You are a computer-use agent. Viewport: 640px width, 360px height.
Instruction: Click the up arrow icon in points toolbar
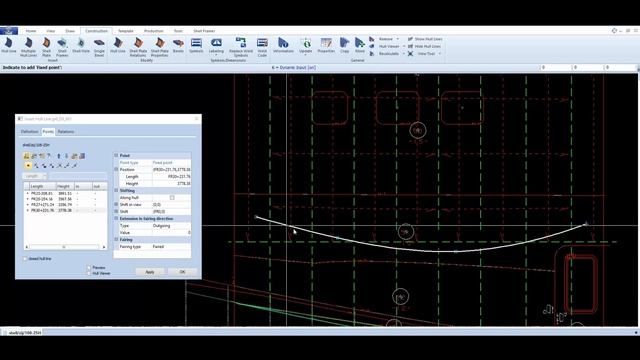(58, 156)
